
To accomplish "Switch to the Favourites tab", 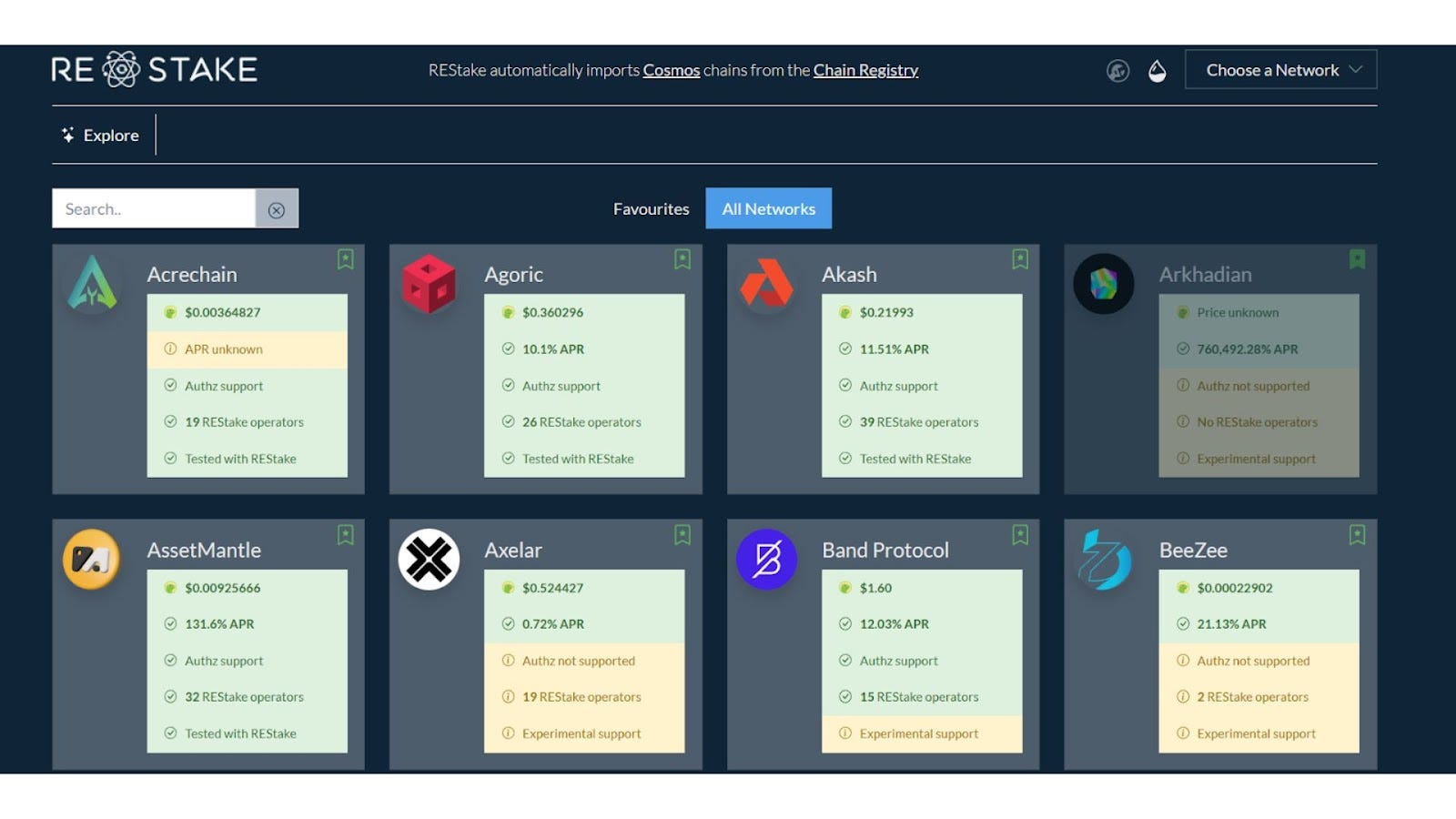I will coord(651,209).
